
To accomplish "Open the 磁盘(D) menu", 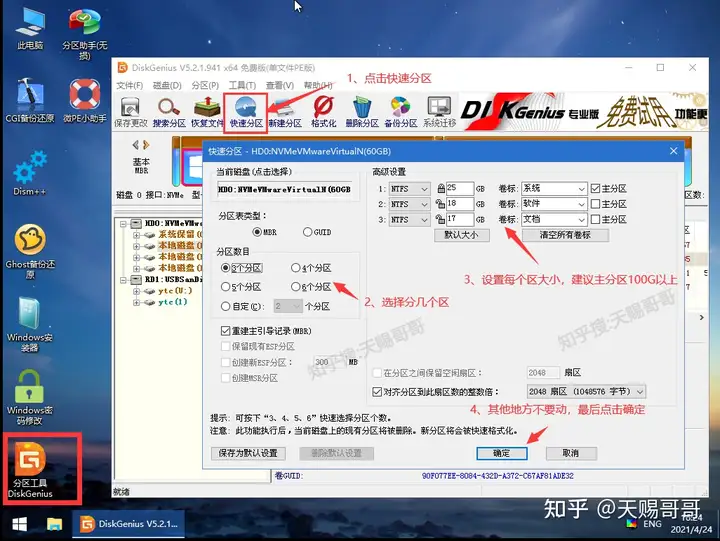I will pos(167,85).
